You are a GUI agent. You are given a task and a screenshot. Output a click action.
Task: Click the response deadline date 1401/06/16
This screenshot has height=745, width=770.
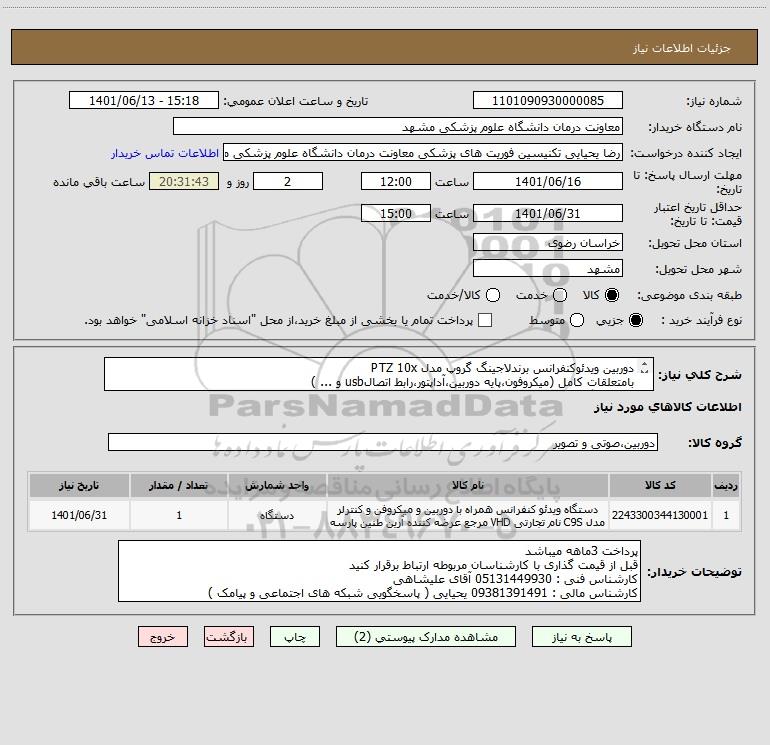tap(548, 181)
